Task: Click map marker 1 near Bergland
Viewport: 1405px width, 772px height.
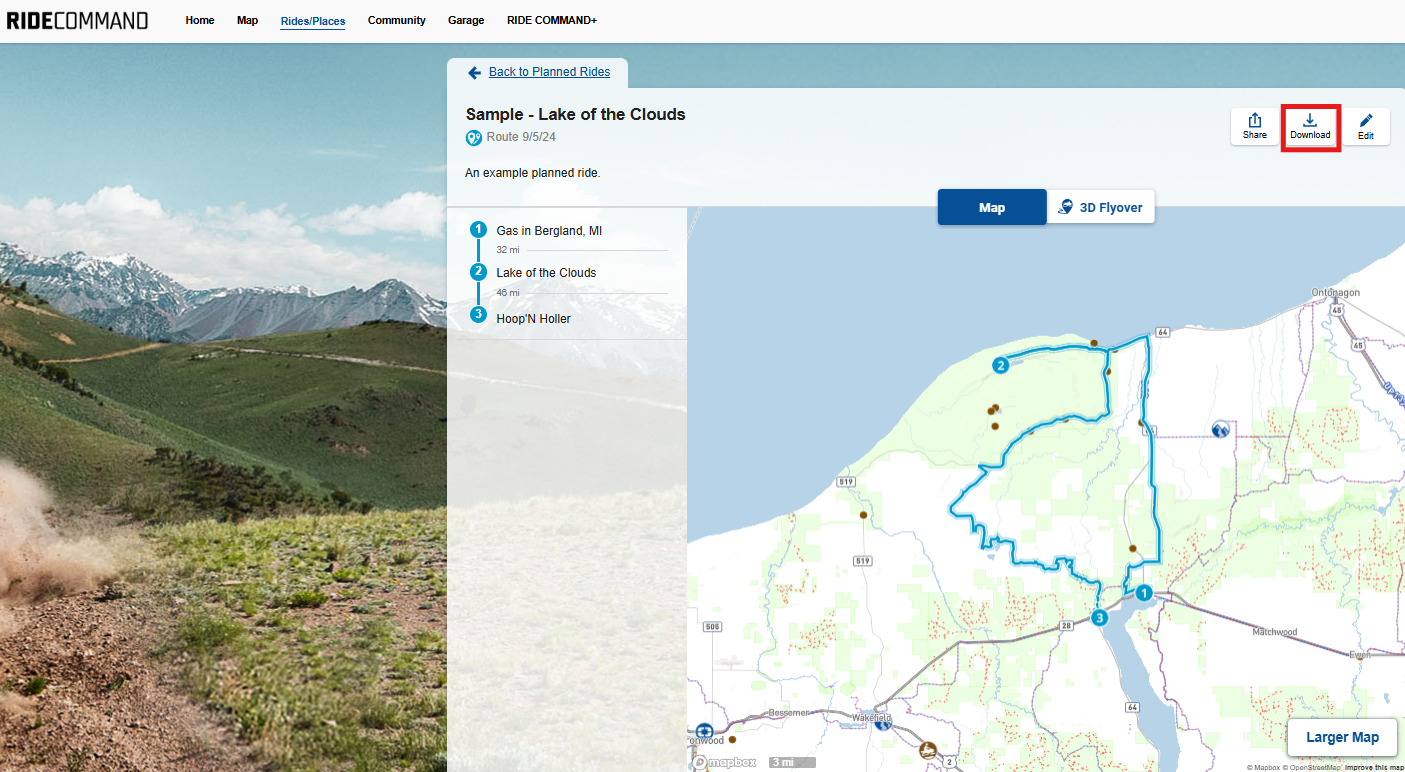Action: (x=1145, y=593)
